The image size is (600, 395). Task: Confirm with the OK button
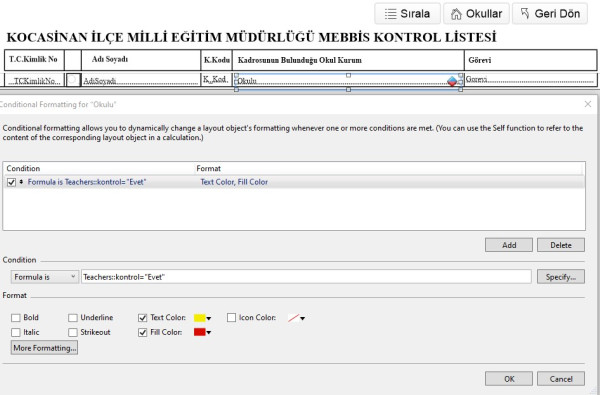pos(509,379)
